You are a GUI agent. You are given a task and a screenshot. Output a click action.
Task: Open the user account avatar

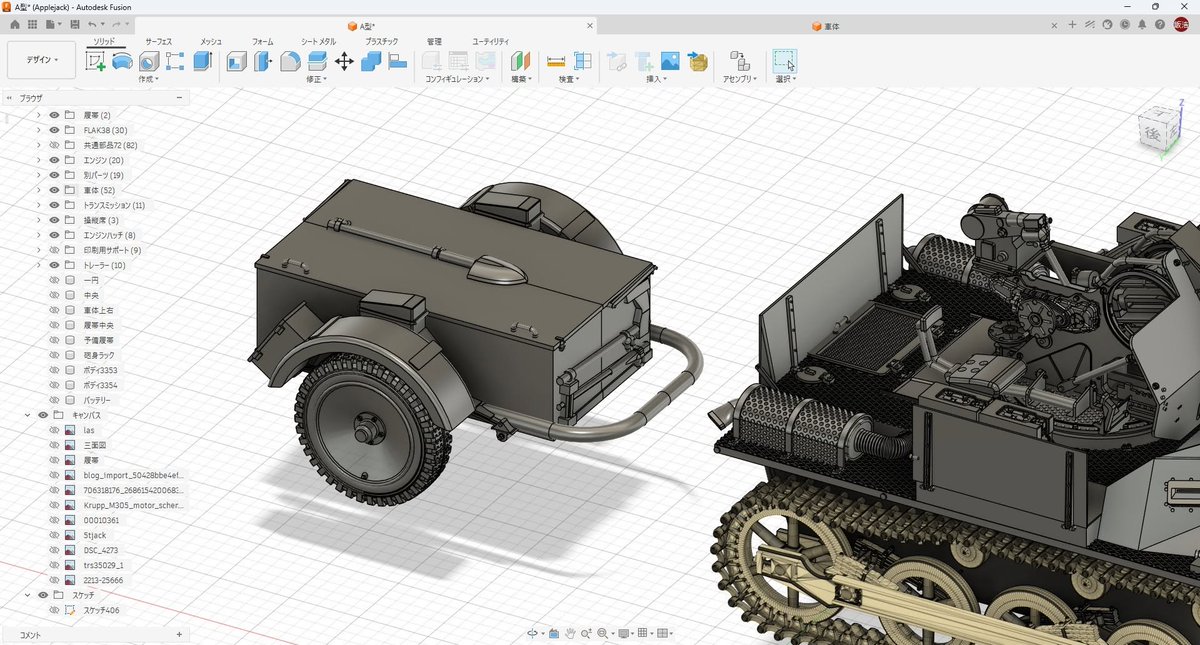[1181, 24]
